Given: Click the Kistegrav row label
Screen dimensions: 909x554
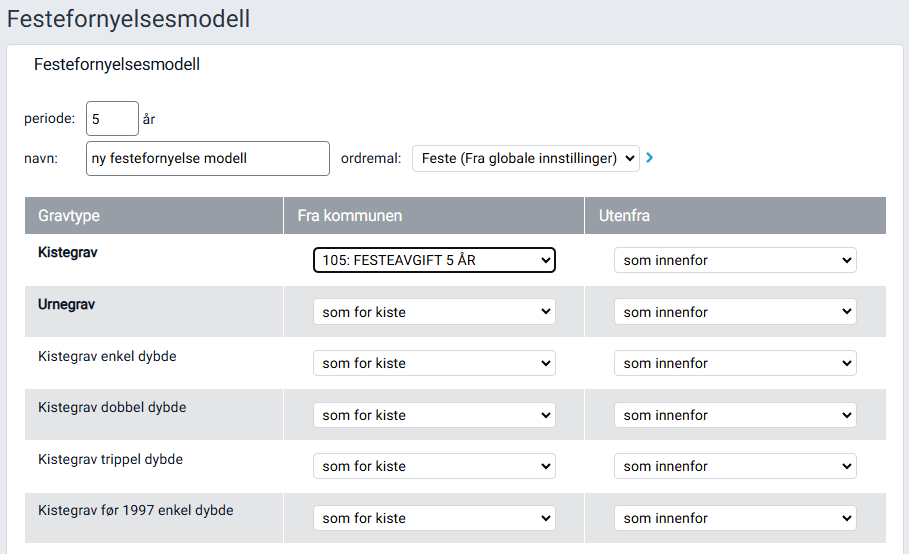Looking at the screenshot, I should point(67,253).
